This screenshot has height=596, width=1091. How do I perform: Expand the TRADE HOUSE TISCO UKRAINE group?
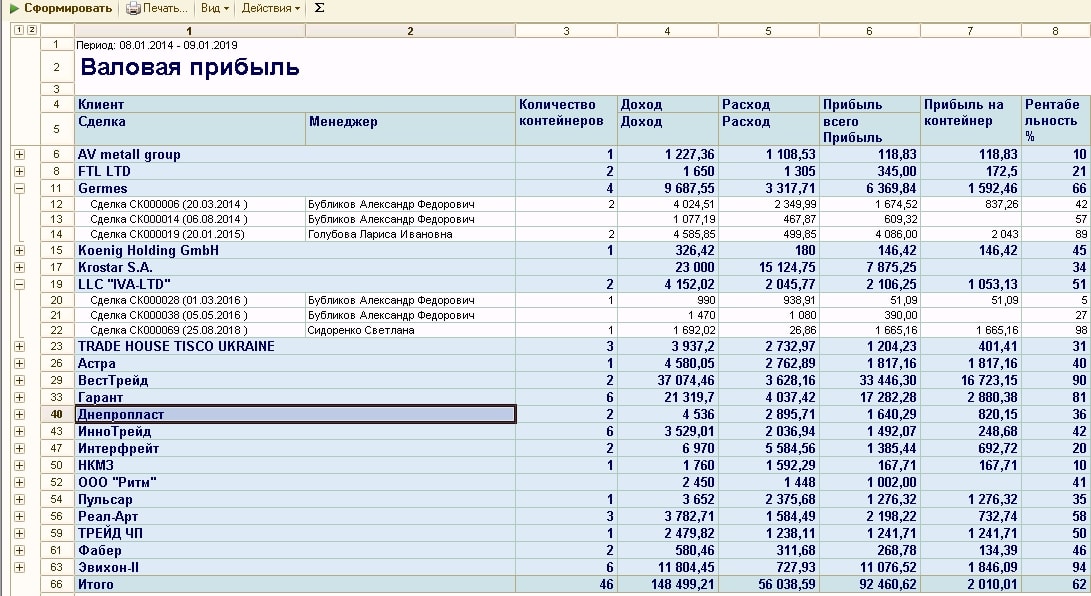point(19,347)
